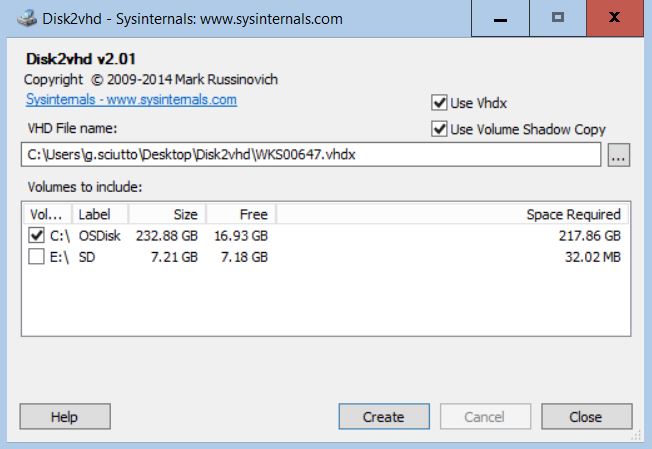Uncheck the C:\ OSDisk volume checkbox
The width and height of the screenshot is (652, 449).
point(36,235)
